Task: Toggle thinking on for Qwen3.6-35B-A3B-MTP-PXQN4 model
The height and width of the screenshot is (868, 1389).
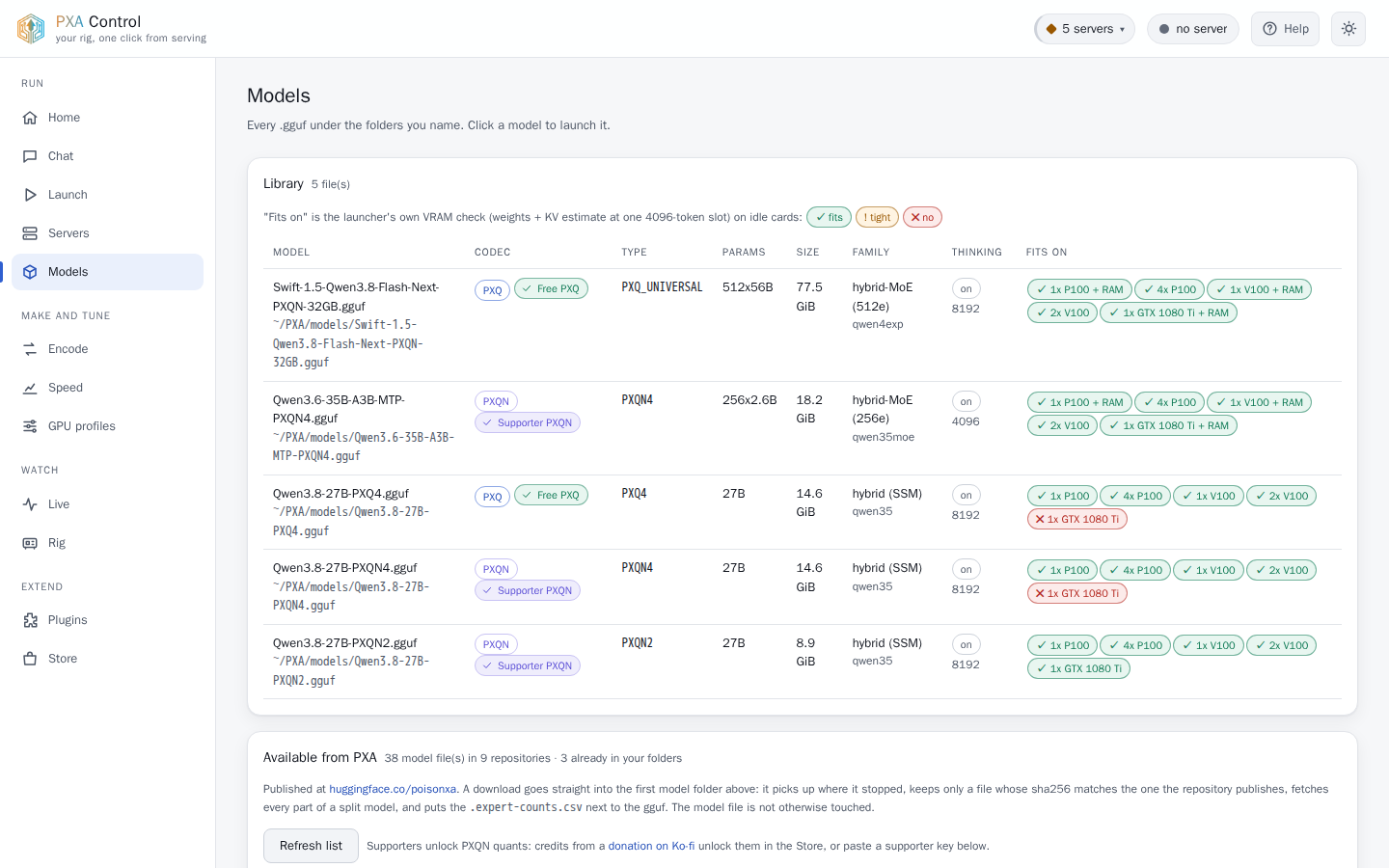Action: point(966,402)
